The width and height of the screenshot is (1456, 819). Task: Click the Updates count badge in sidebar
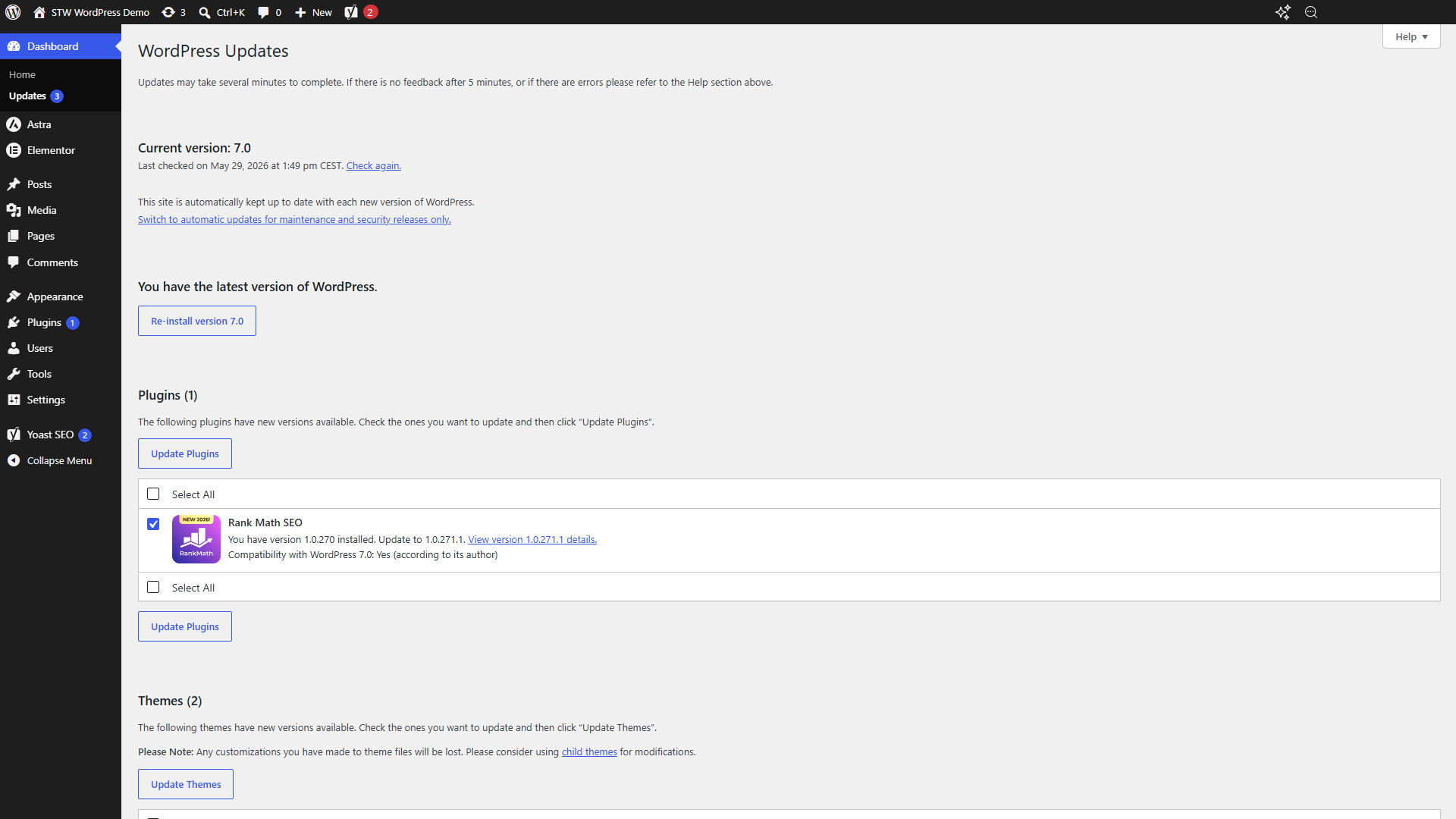coord(57,96)
